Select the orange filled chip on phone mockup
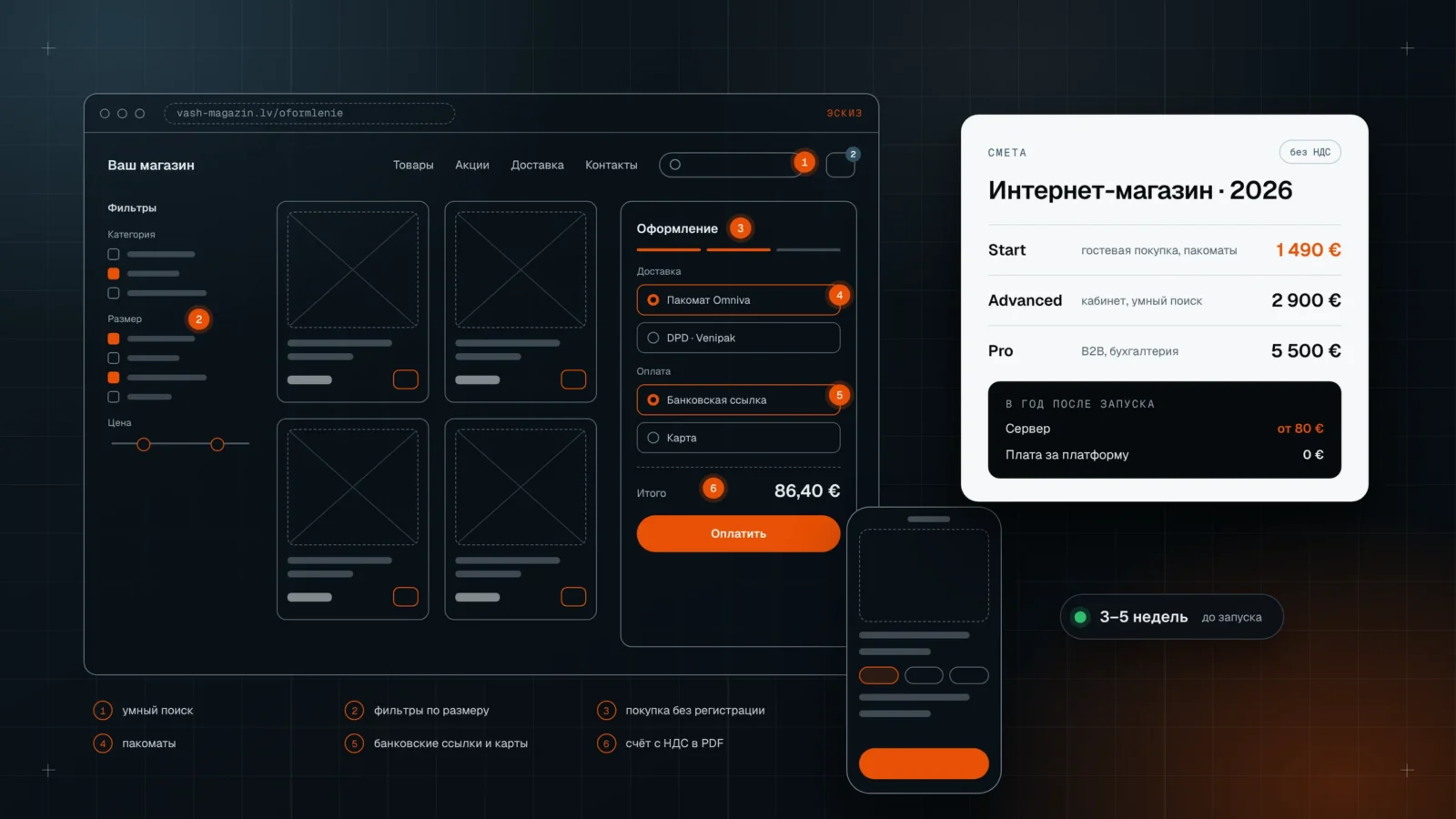 pos(879,675)
